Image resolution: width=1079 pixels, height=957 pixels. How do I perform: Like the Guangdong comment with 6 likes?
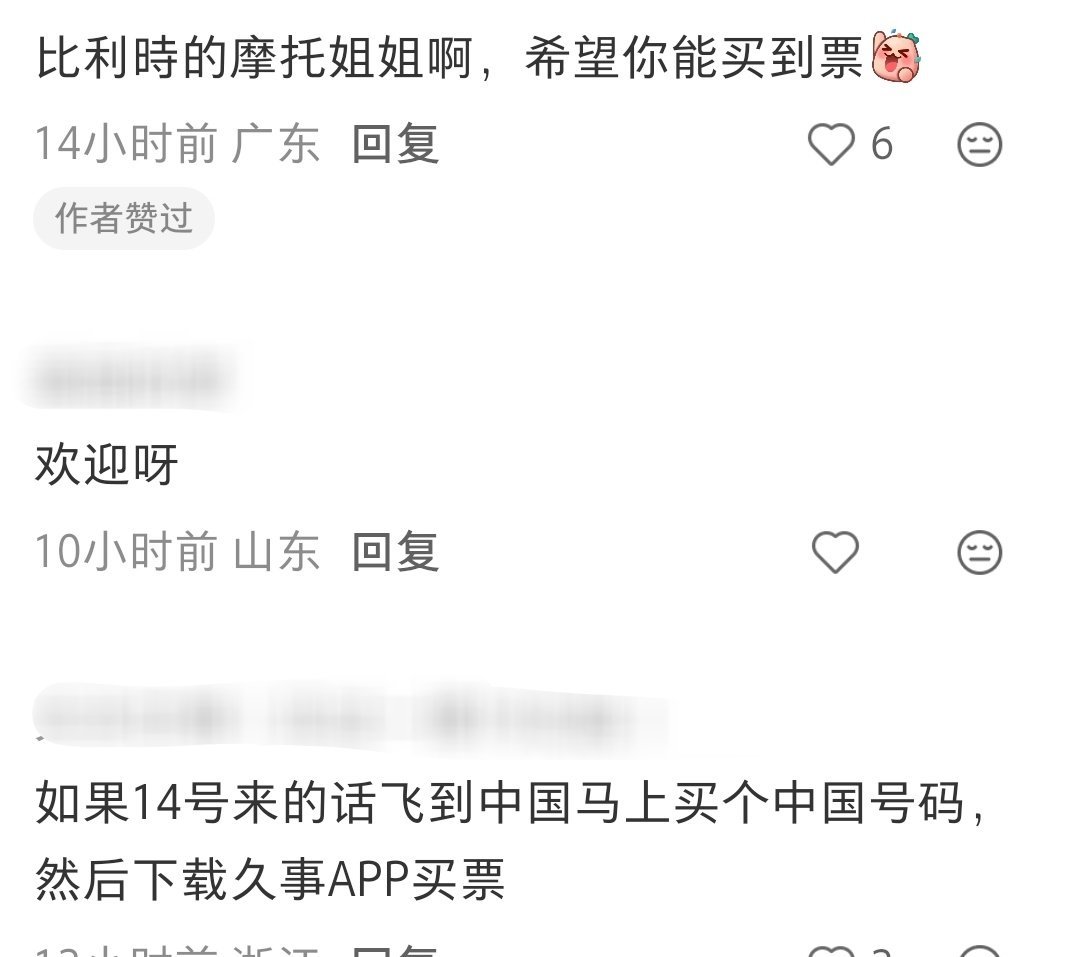click(831, 144)
